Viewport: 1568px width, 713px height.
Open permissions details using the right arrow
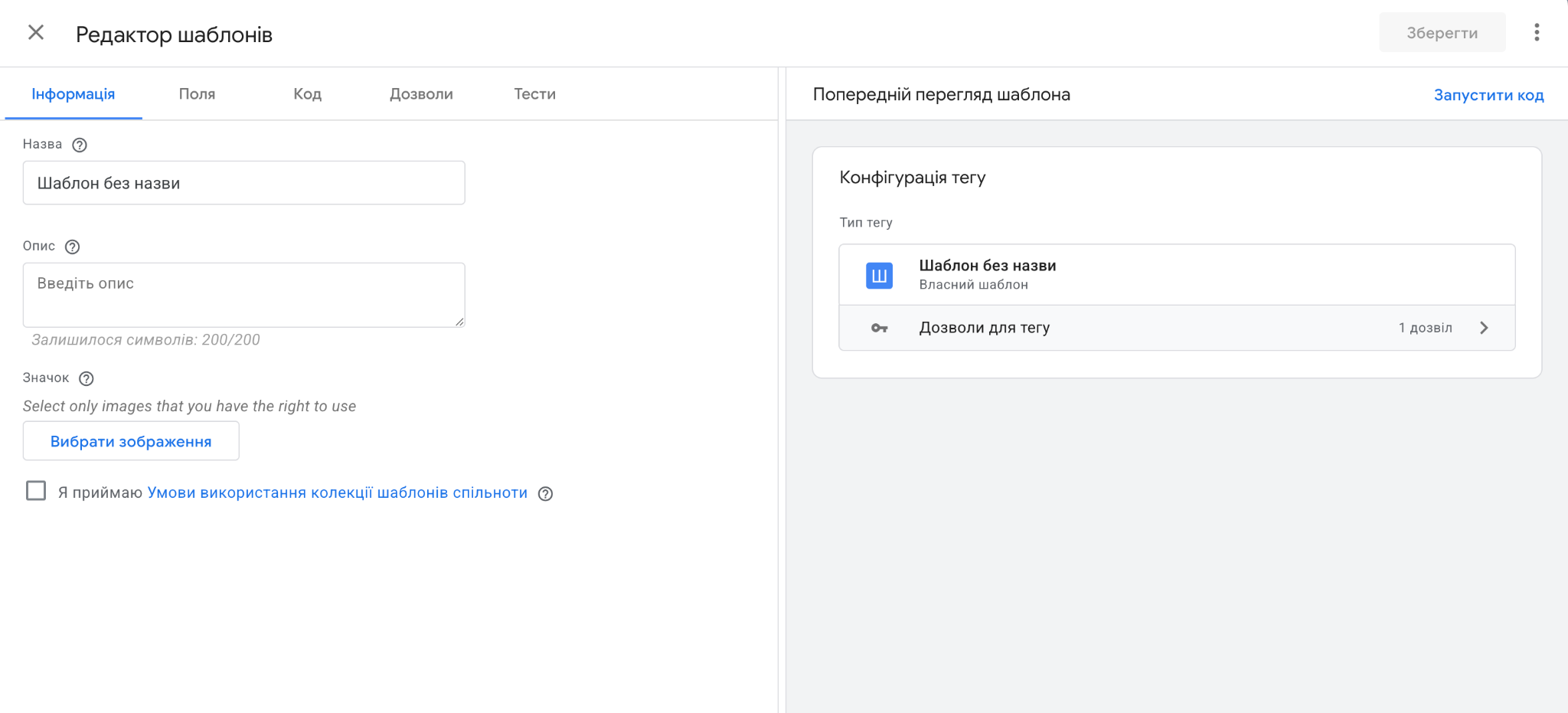[1485, 327]
